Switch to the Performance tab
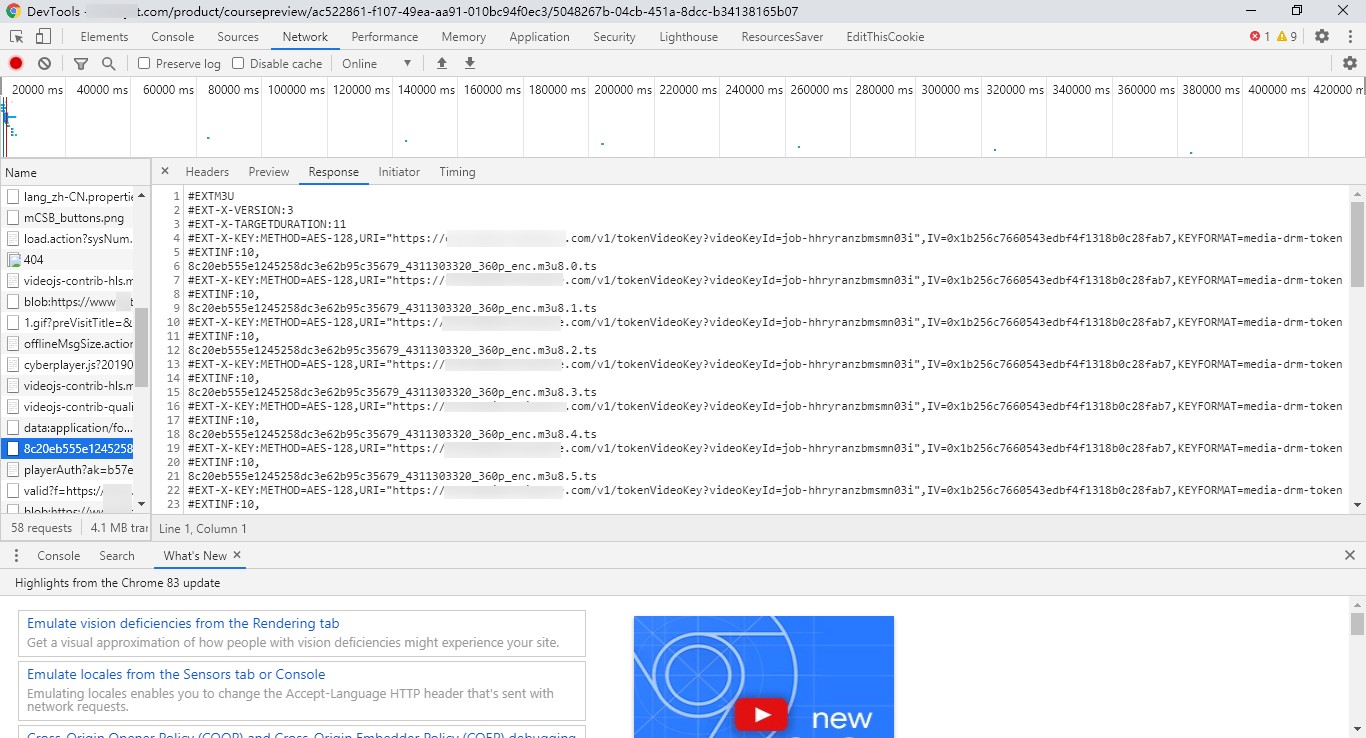Viewport: 1366px width, 738px height. tap(385, 37)
